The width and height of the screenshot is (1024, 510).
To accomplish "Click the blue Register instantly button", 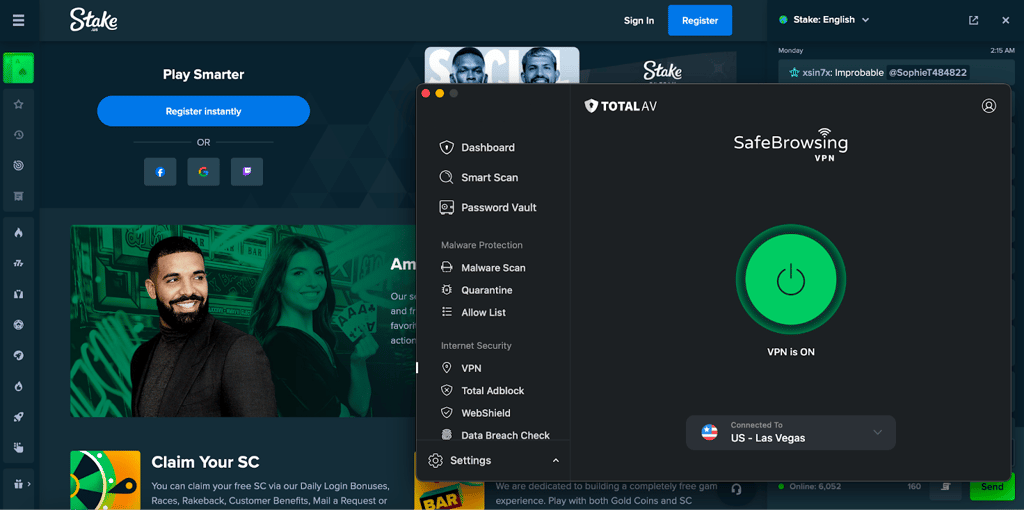I will point(203,111).
